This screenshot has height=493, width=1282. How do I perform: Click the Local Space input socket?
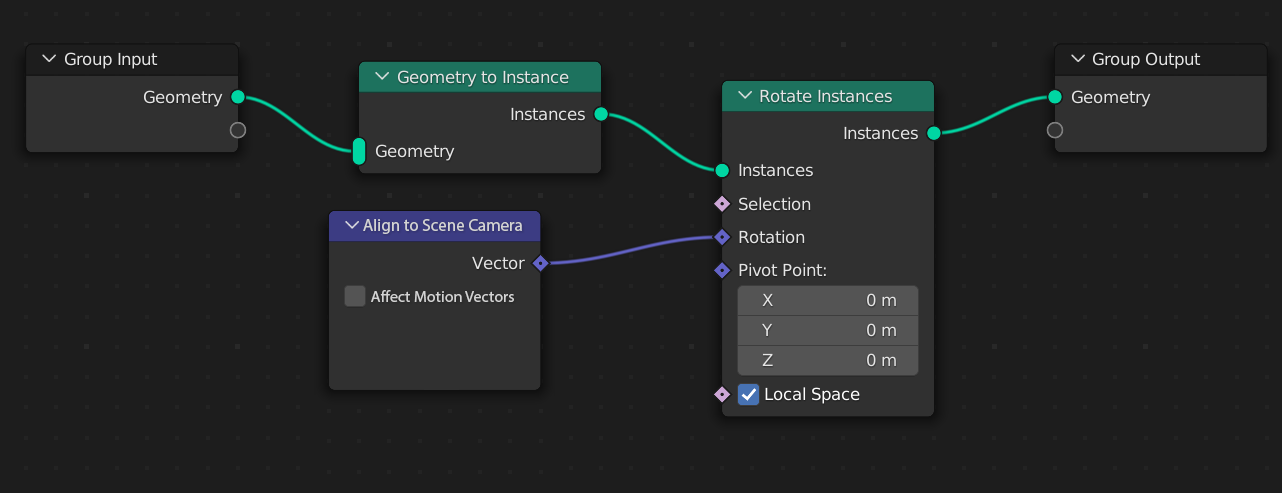pyautogui.click(x=722, y=394)
